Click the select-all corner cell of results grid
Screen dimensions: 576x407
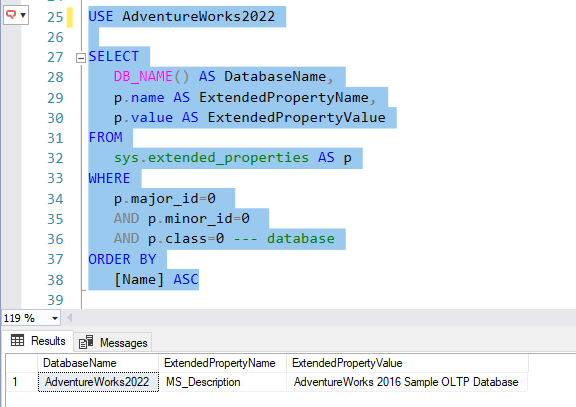[x=22, y=363]
